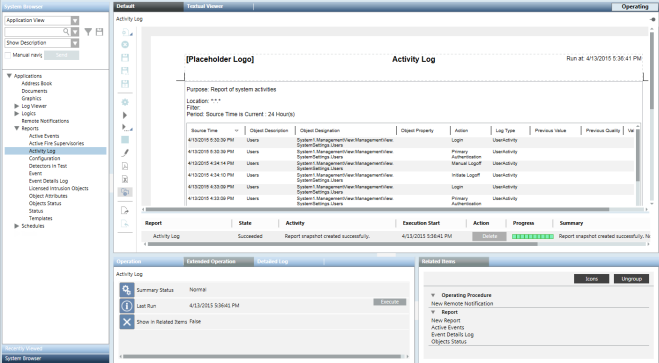Click the Ungroup button in Related Items

tap(631, 279)
